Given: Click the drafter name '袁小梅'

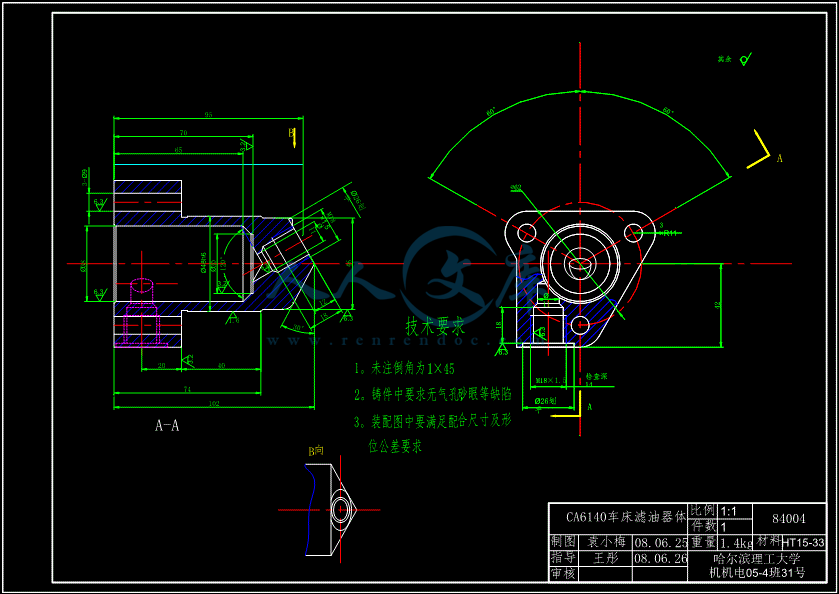Looking at the screenshot, I should coord(606,542).
